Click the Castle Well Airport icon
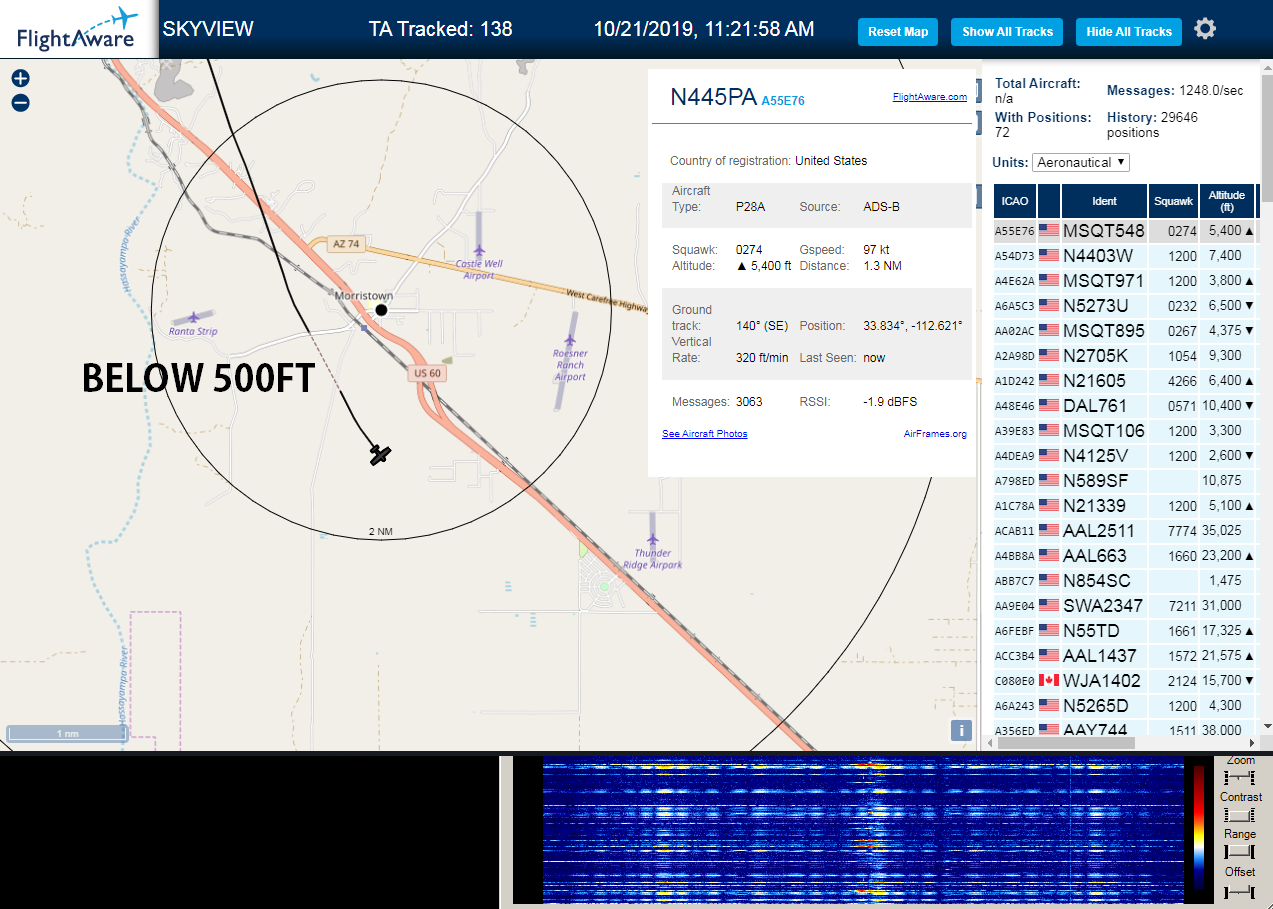 (479, 250)
